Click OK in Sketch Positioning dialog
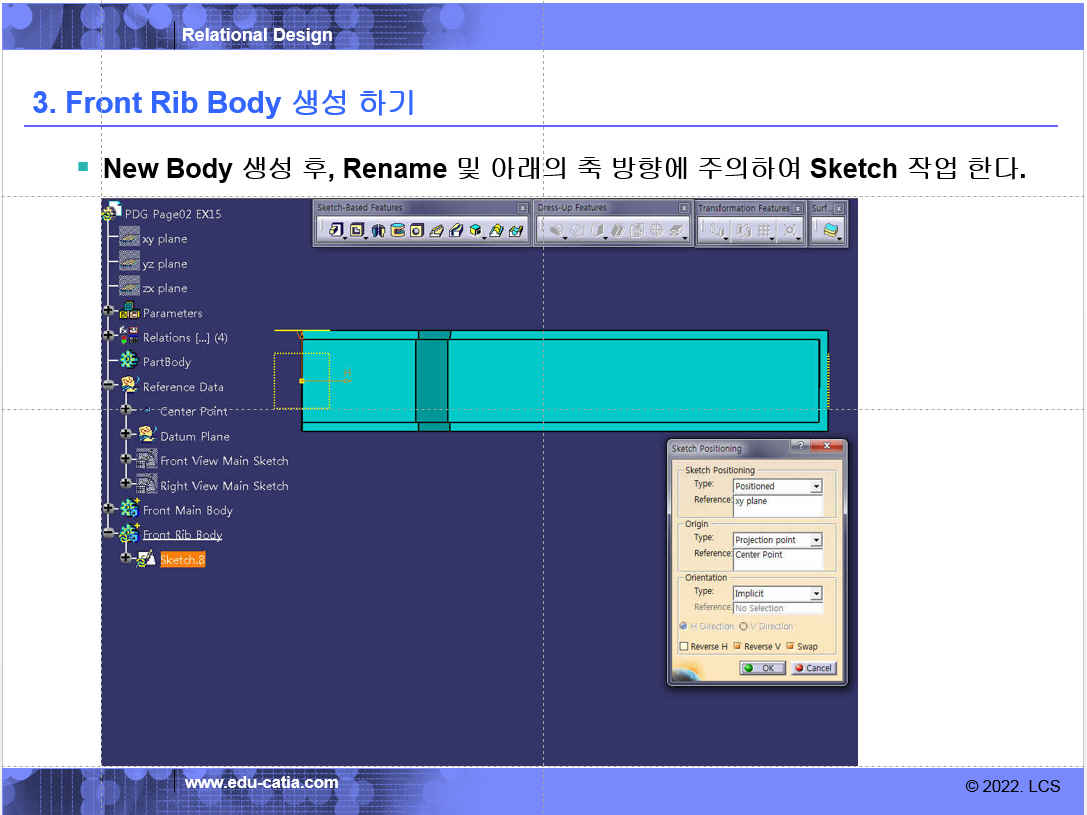The image size is (1087, 815). point(762,668)
